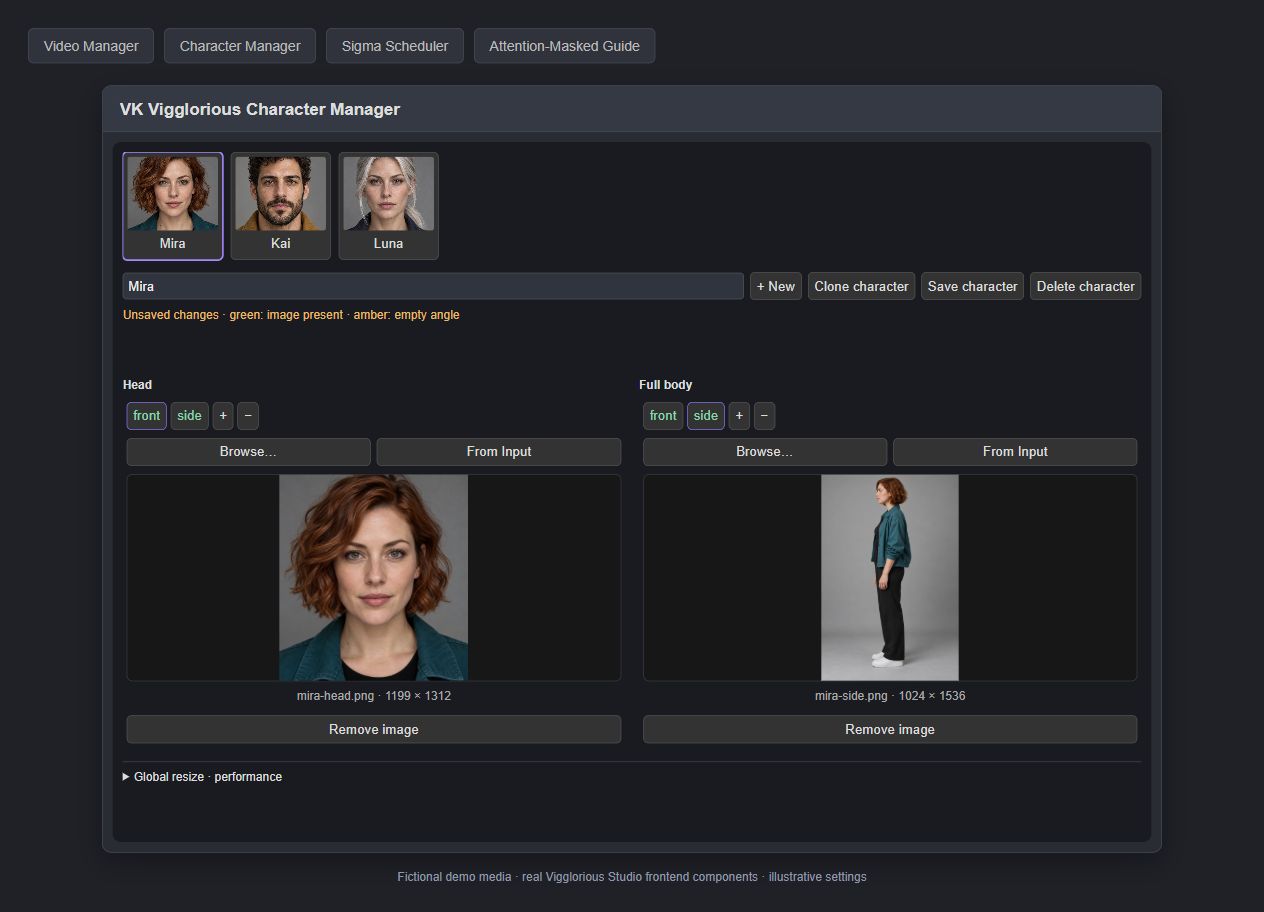The image size is (1264, 912).
Task: Create a character with + New
Action: (x=776, y=286)
